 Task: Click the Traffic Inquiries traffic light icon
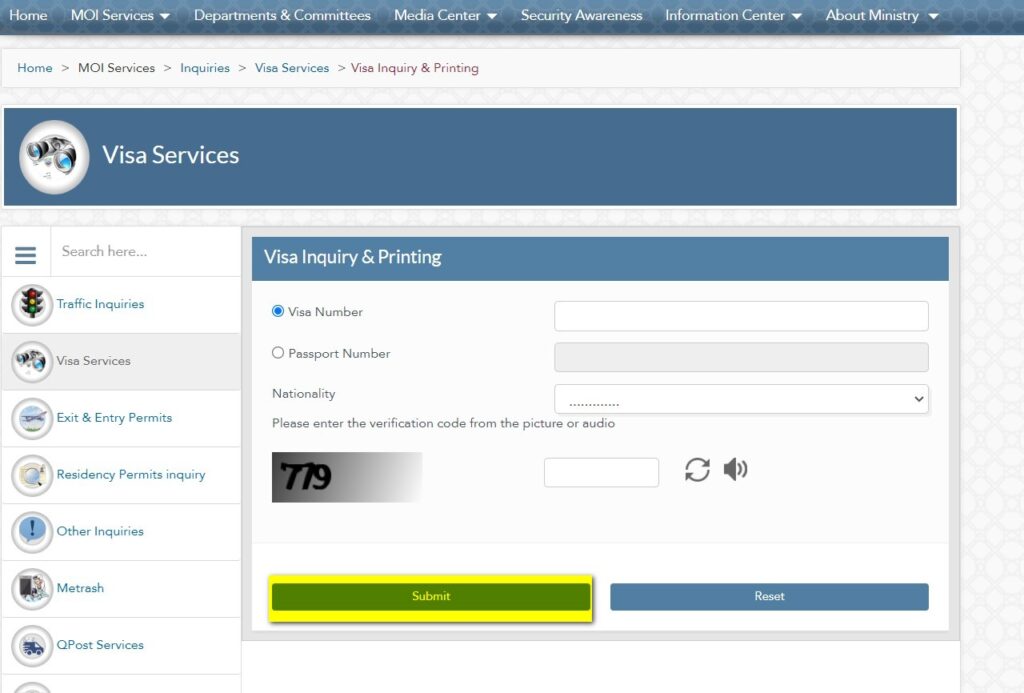point(32,305)
